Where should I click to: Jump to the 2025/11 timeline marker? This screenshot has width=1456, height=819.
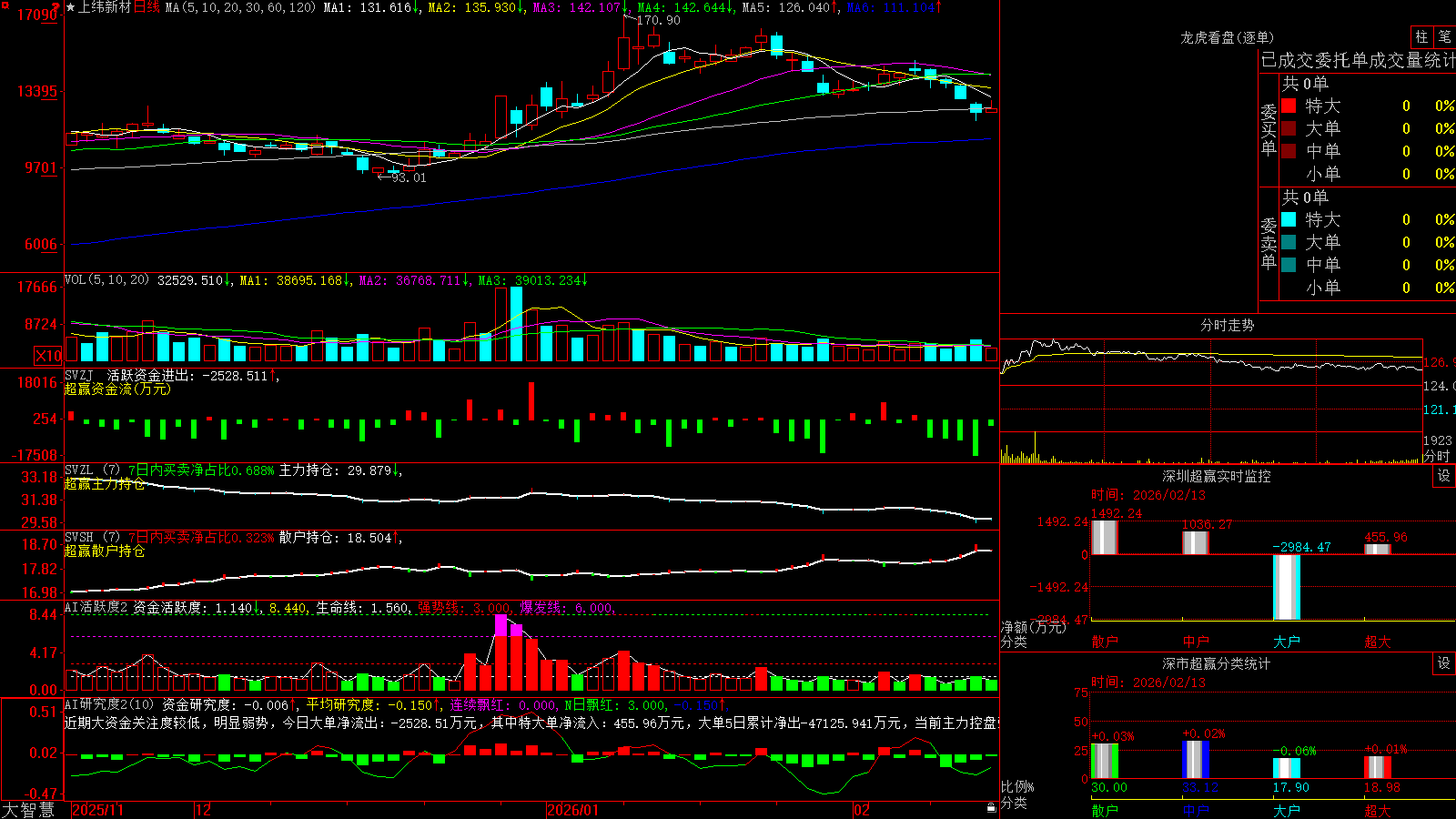(x=97, y=810)
